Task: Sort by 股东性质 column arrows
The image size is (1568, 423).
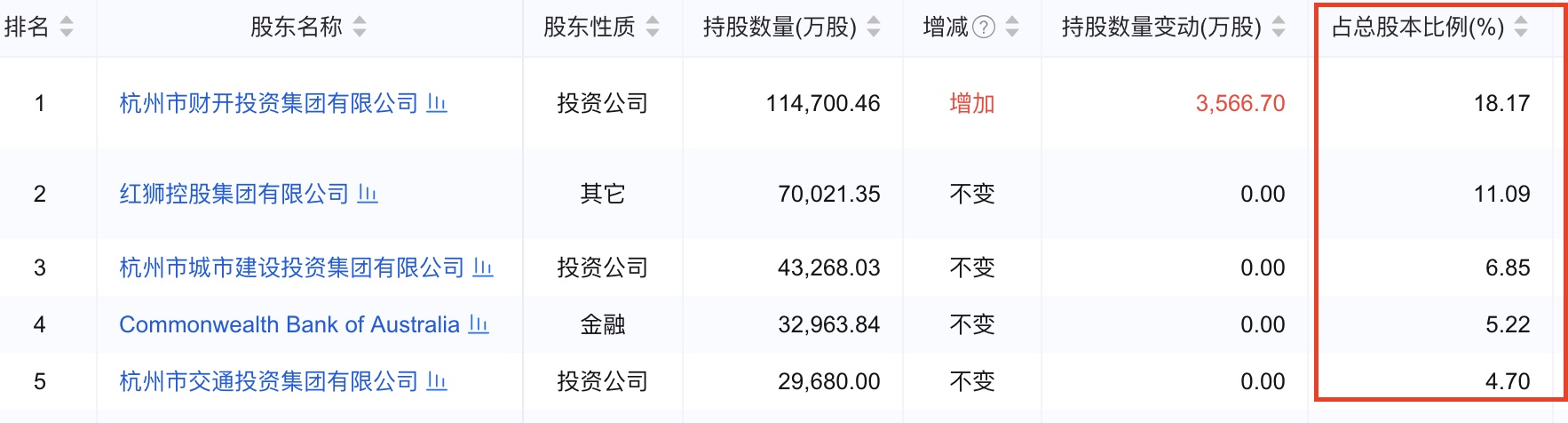Action: point(653,28)
